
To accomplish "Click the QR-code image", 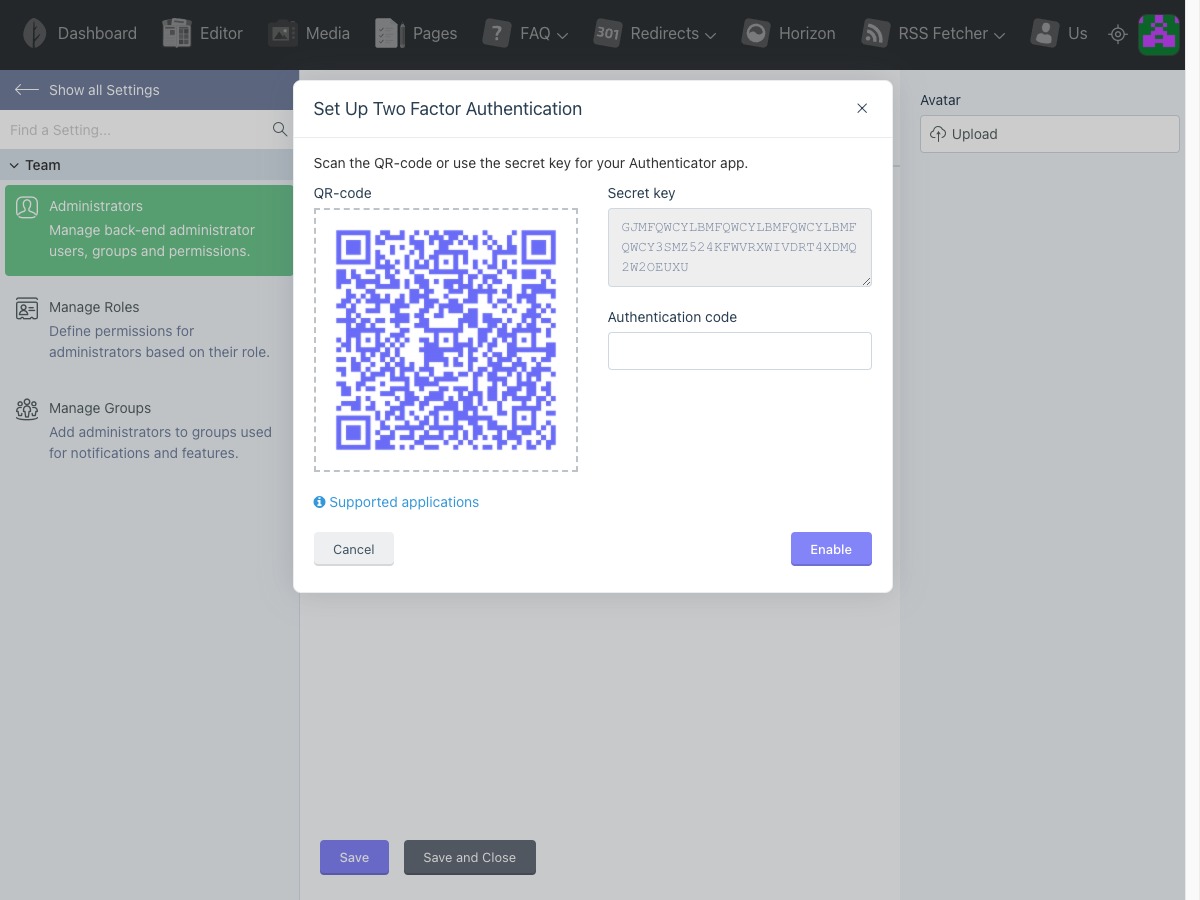I will [446, 340].
